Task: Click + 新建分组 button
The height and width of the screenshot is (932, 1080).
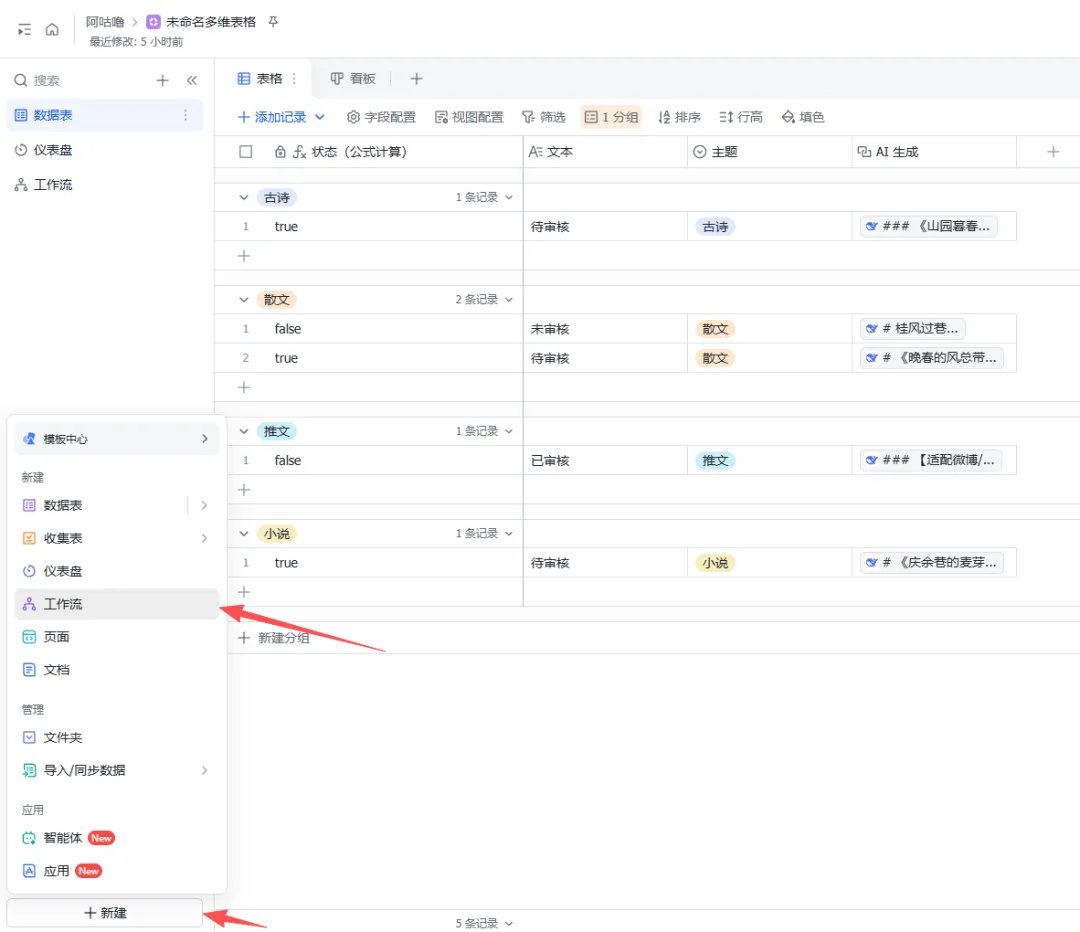Action: tap(273, 638)
